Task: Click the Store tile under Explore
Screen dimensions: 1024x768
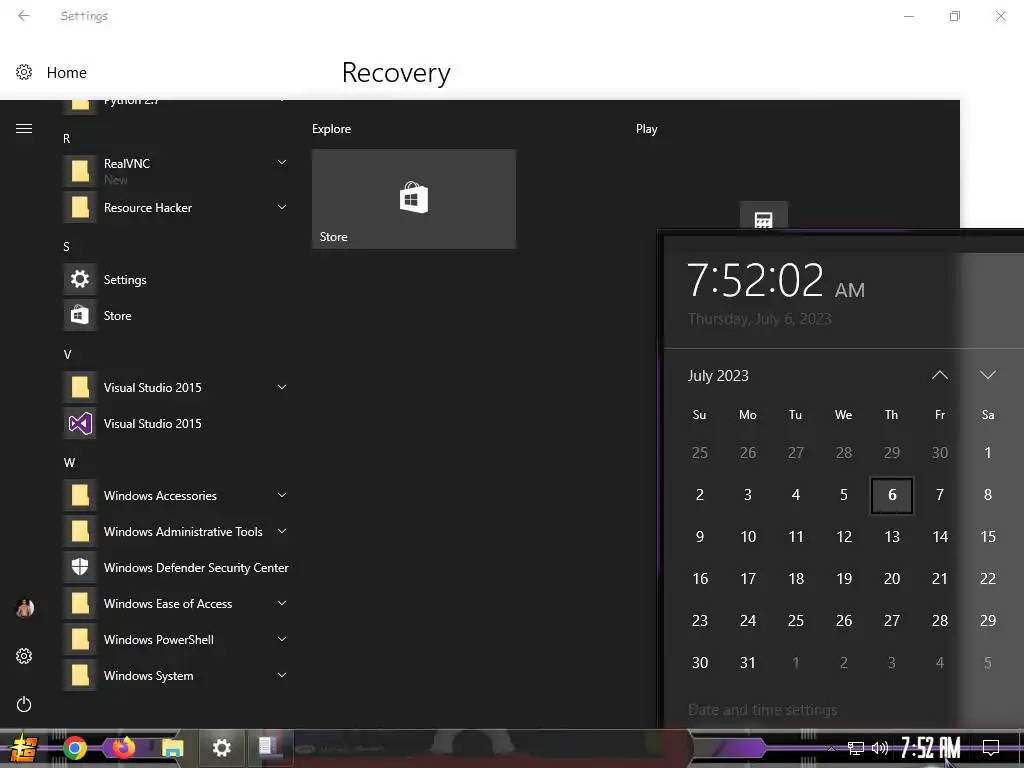Action: click(413, 199)
